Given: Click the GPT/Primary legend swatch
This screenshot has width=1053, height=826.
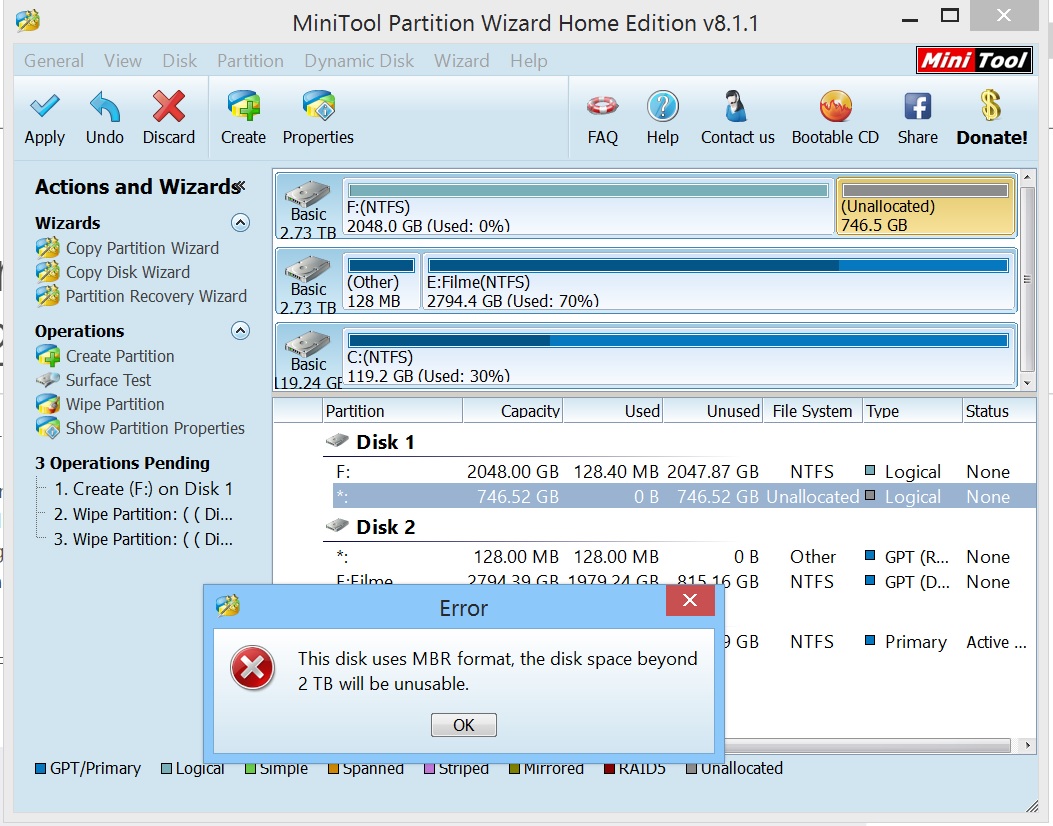Looking at the screenshot, I should click(x=40, y=768).
